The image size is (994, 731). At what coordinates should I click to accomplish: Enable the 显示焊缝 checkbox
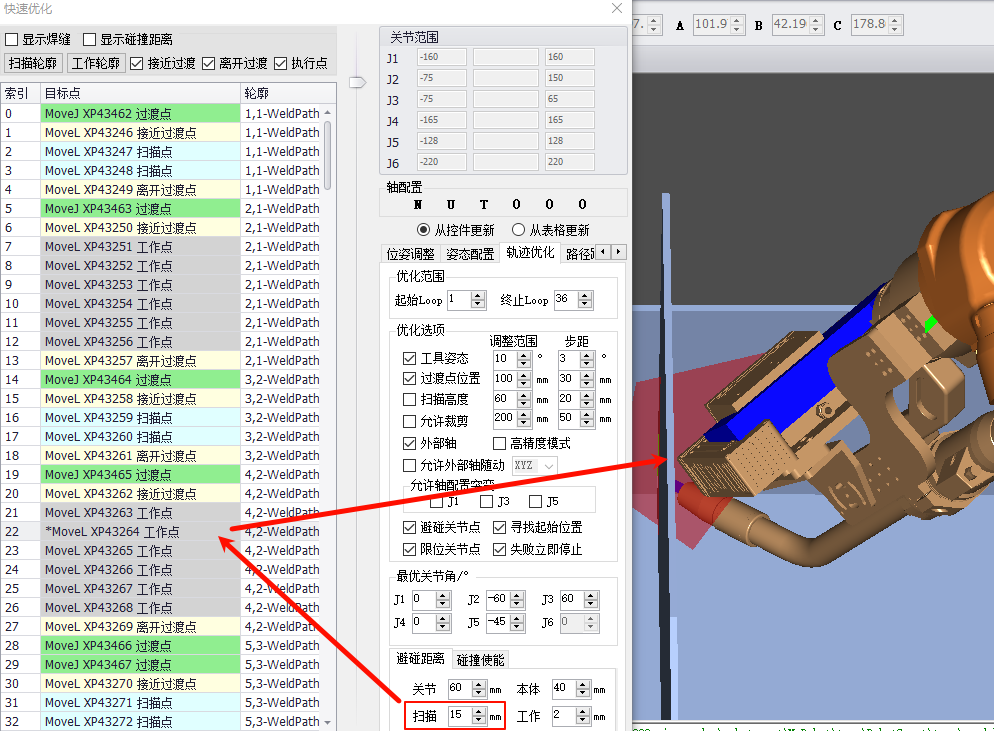pos(12,40)
